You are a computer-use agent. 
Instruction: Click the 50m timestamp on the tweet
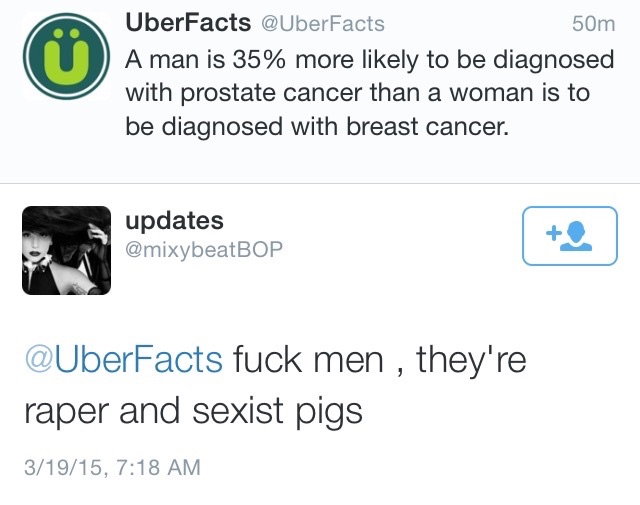(x=593, y=24)
